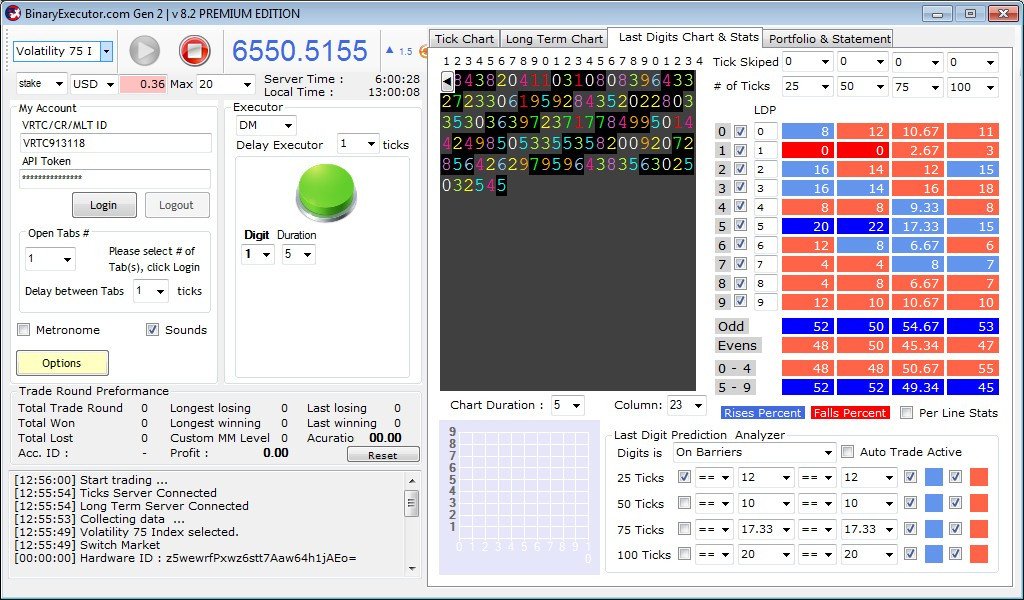The width and height of the screenshot is (1024, 600).
Task: Uncheck the 25 Ticks analyzer checkbox
Action: (684, 477)
